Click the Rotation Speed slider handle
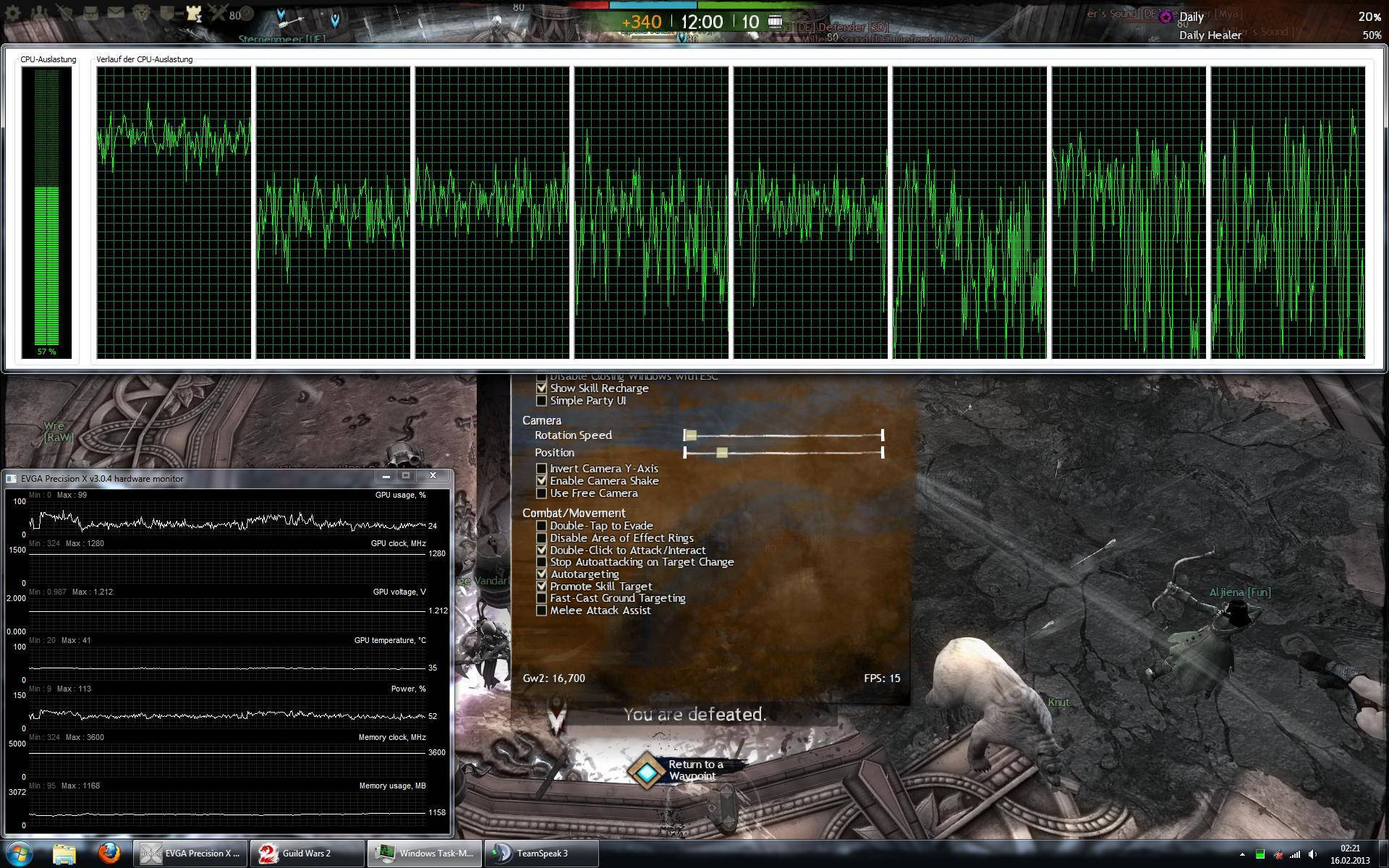Screen dimensions: 1389x868 (691, 435)
